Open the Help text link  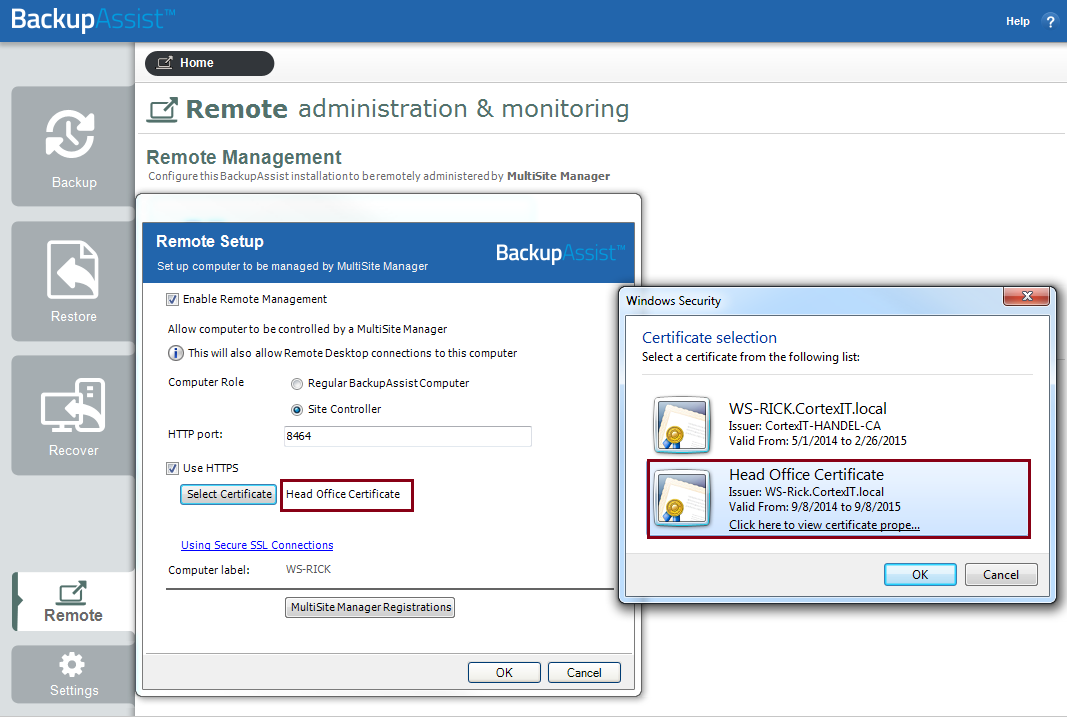[1017, 21]
